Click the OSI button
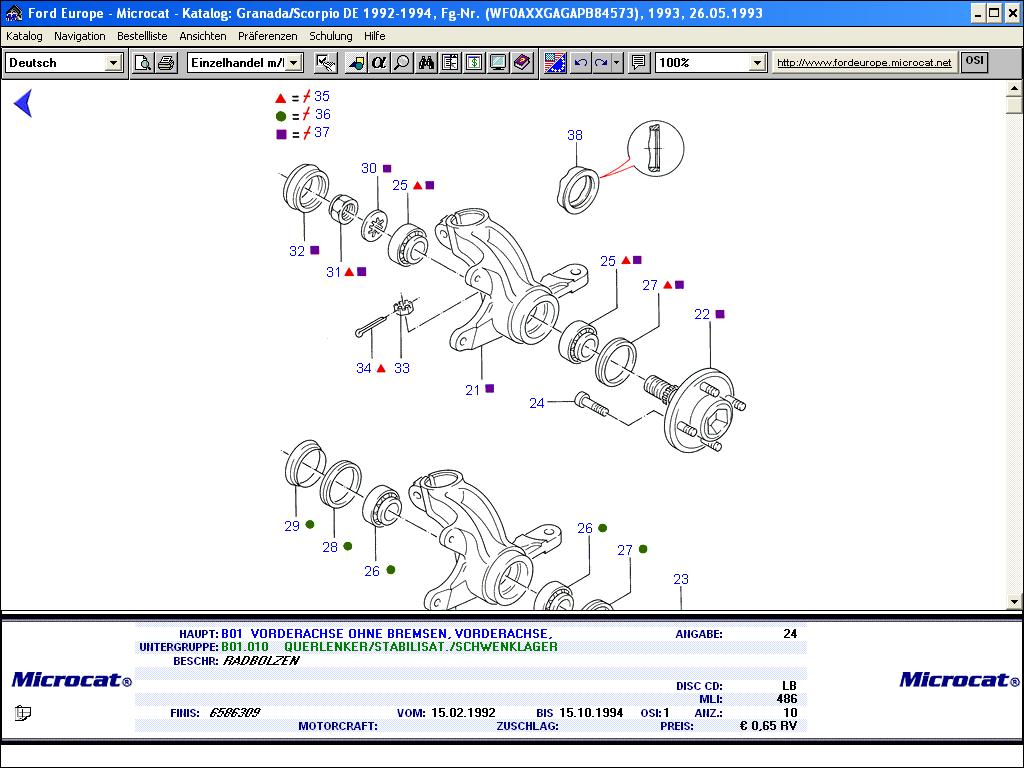 point(974,61)
